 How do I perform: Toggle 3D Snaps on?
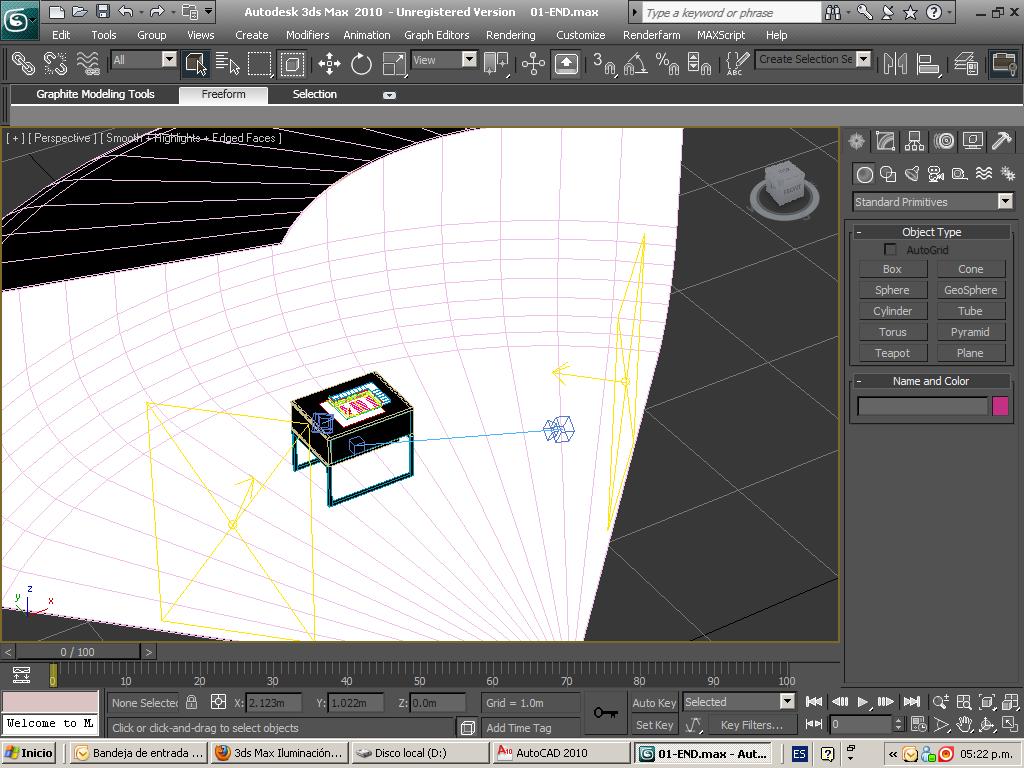coord(604,63)
